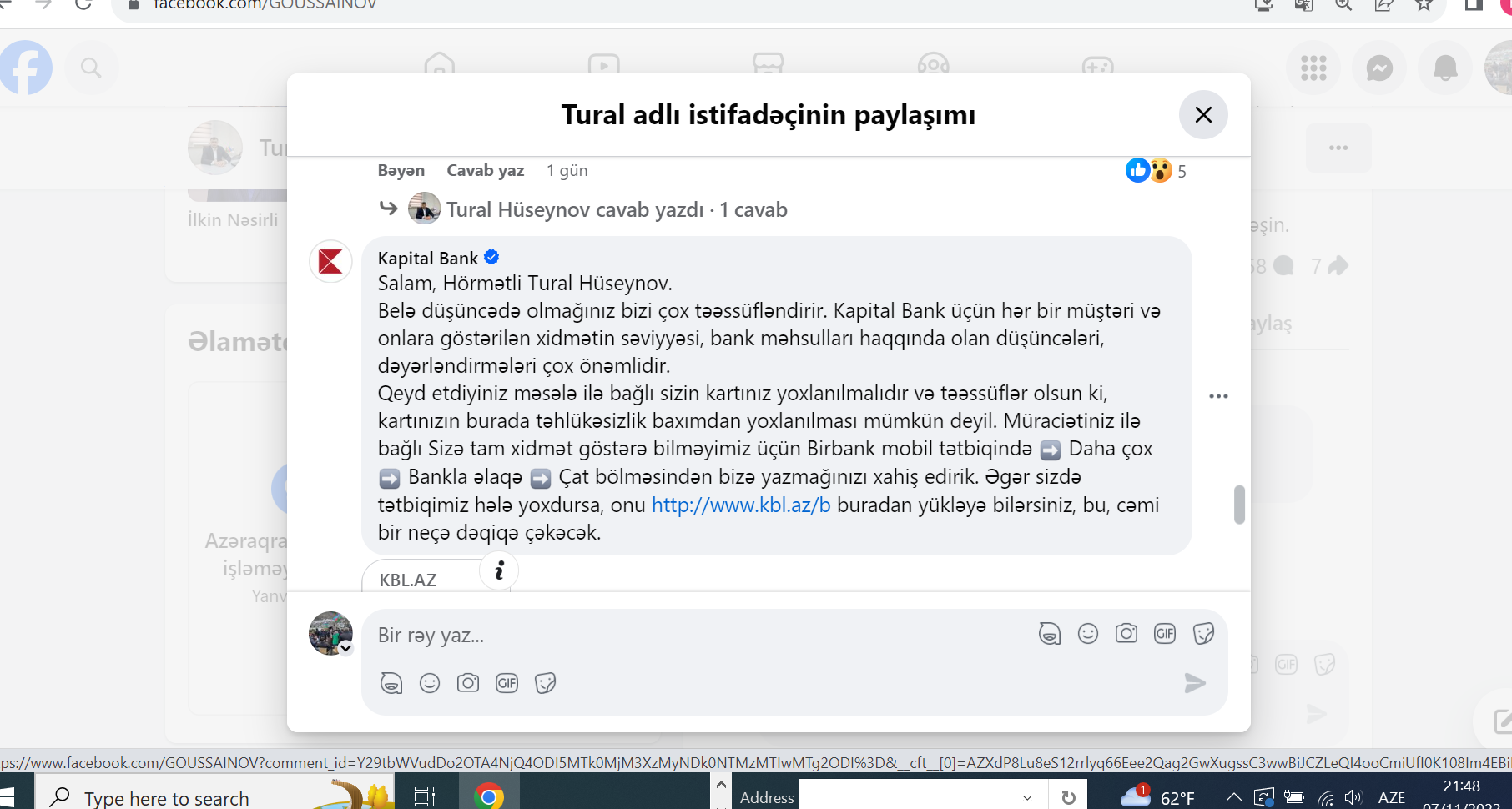Click the dialog's vertical scrollbar thumb
1512x809 pixels.
pos(1239,505)
